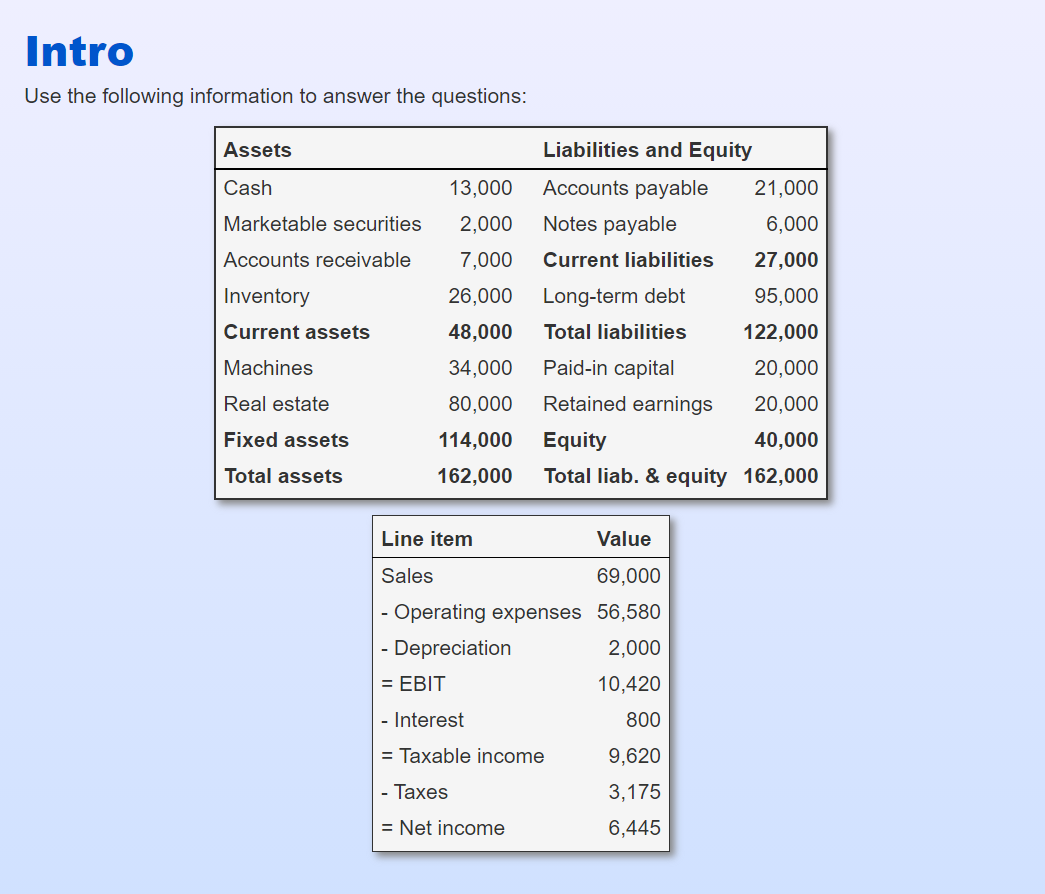Click the Long-term debt row
This screenshot has width=1045, height=894.
click(x=613, y=296)
